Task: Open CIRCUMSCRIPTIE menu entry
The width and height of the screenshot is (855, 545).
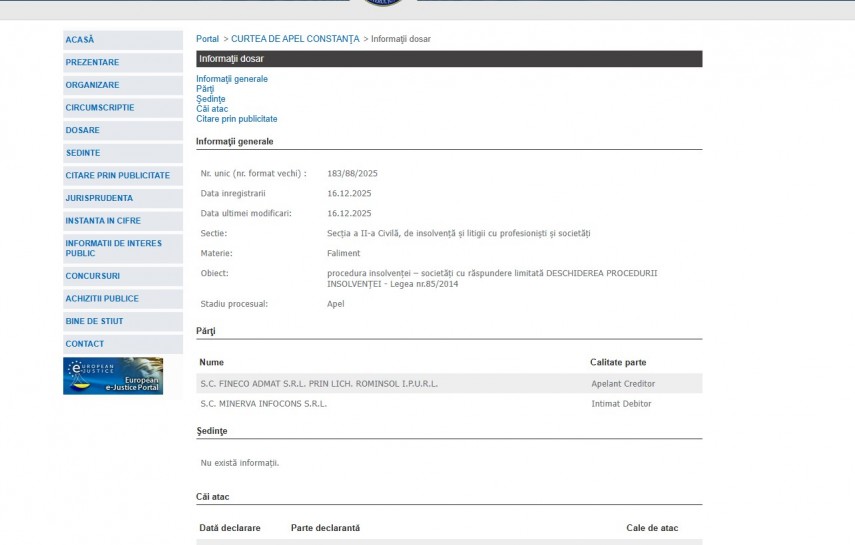Action: click(100, 108)
